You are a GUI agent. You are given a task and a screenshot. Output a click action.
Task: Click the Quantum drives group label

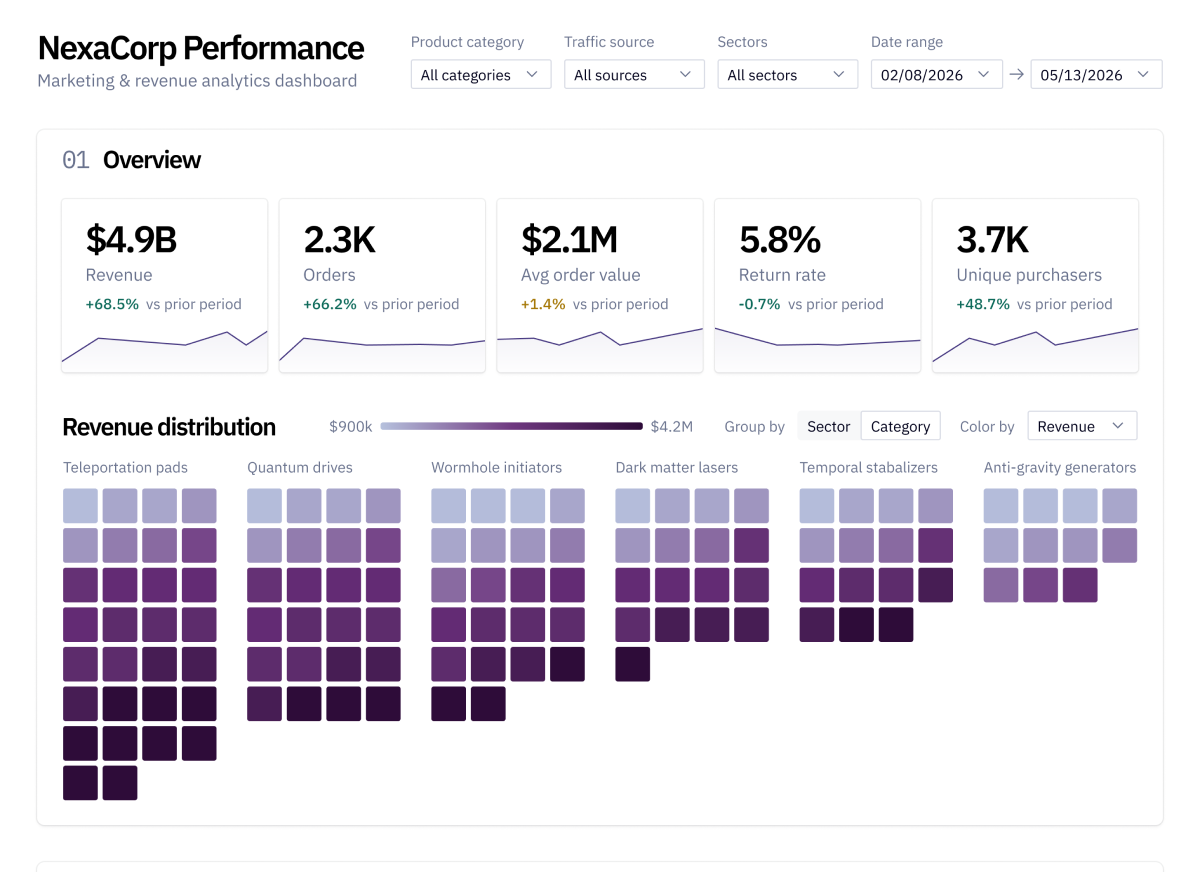(x=300, y=467)
